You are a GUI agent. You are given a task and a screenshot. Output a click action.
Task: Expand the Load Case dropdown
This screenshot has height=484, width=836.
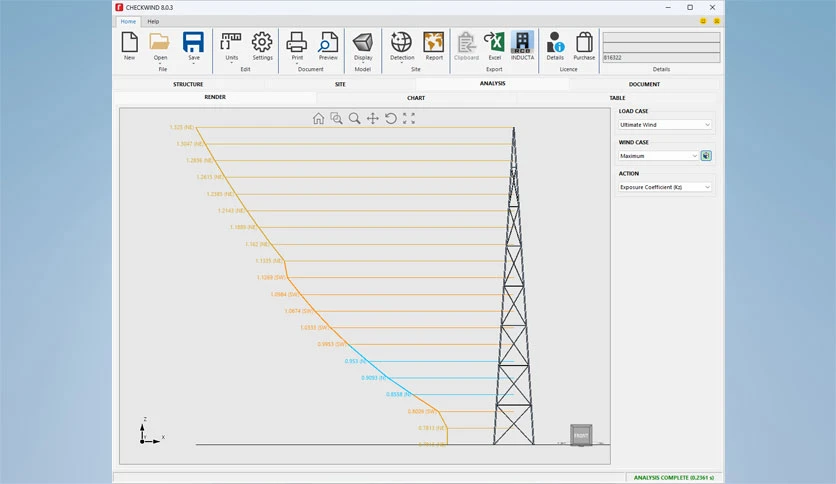[x=665, y=125]
